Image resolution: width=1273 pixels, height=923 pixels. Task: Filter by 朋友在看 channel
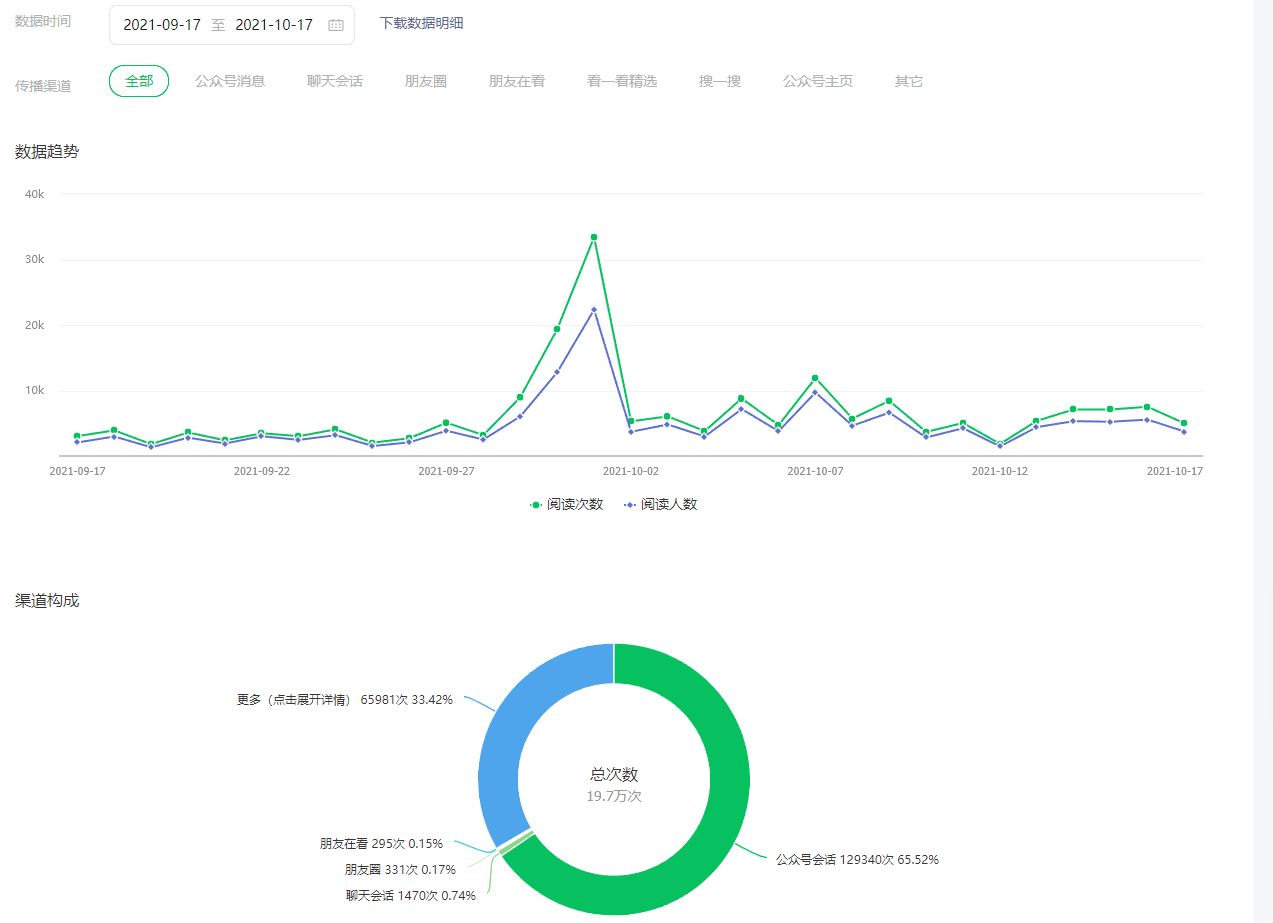pos(517,81)
